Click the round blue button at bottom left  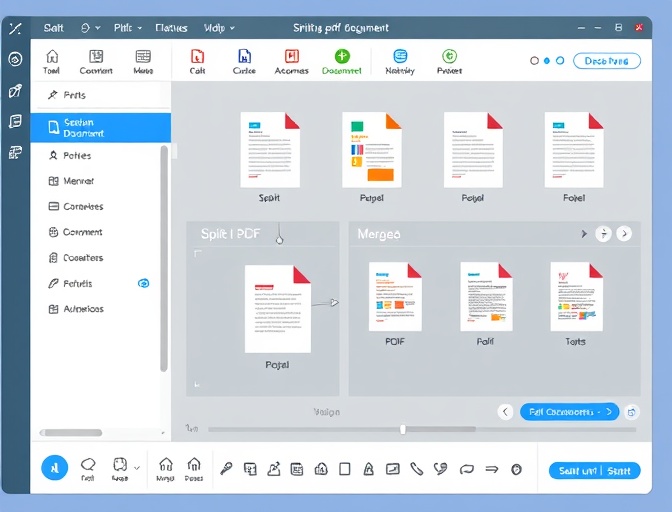click(54, 467)
